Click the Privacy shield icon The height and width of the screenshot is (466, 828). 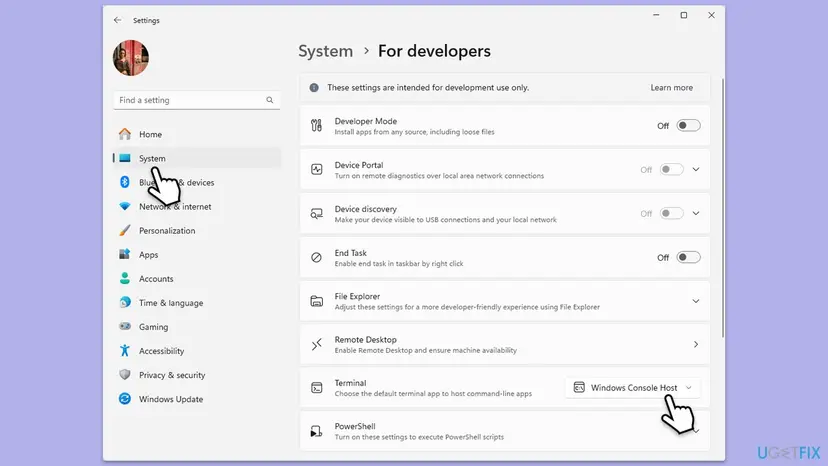125,375
